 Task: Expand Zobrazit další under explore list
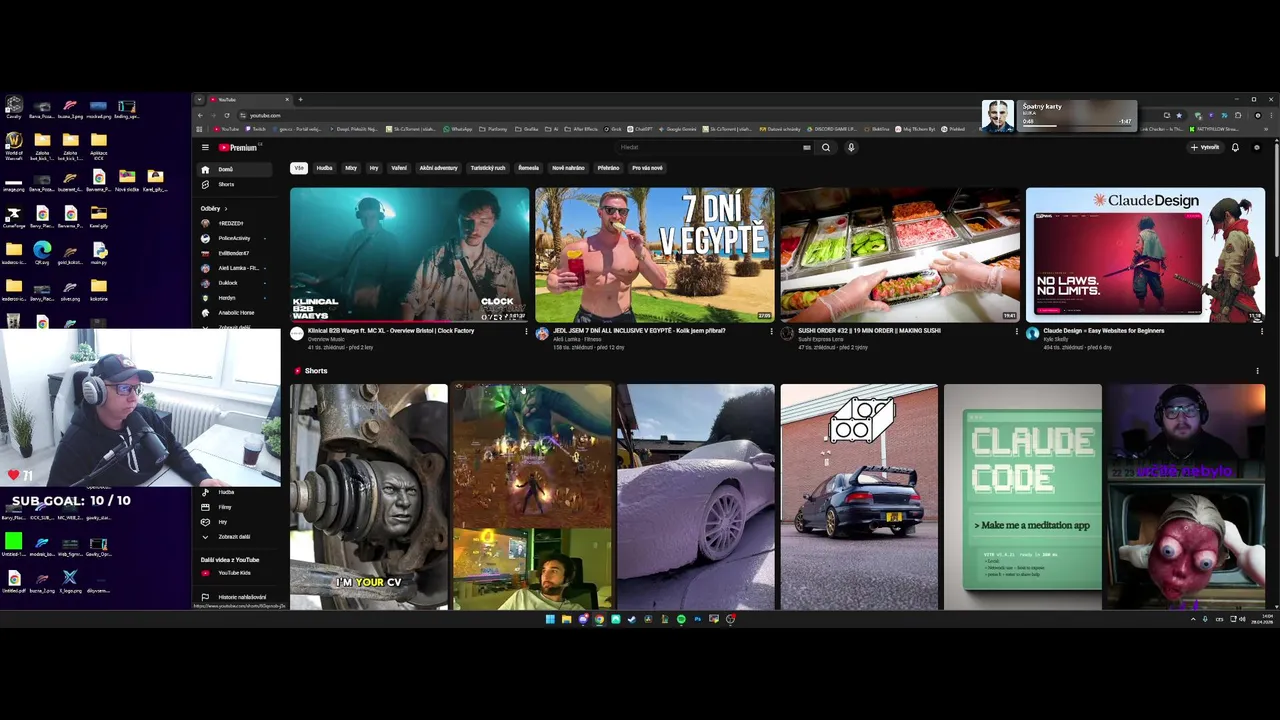click(x=234, y=537)
